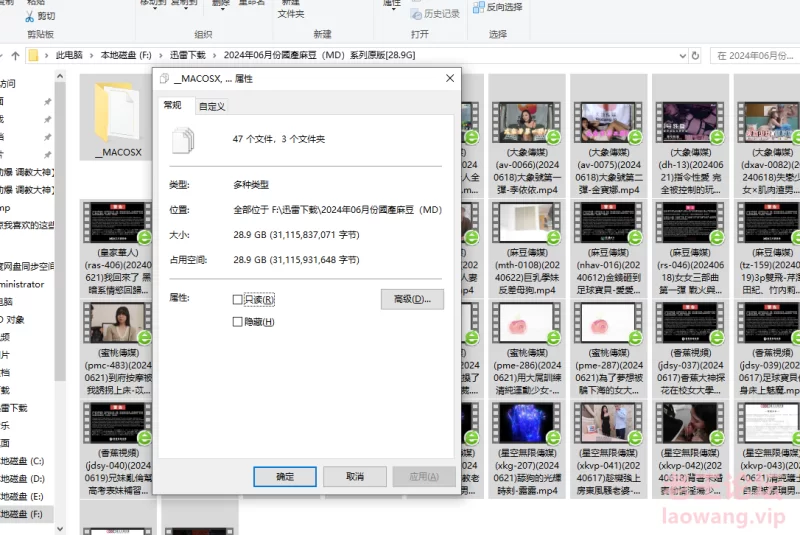Screen dimensions: 800x535
Task: Click the green sync badge on av-0075 thumbnail
Action: pyautogui.click(x=635, y=137)
